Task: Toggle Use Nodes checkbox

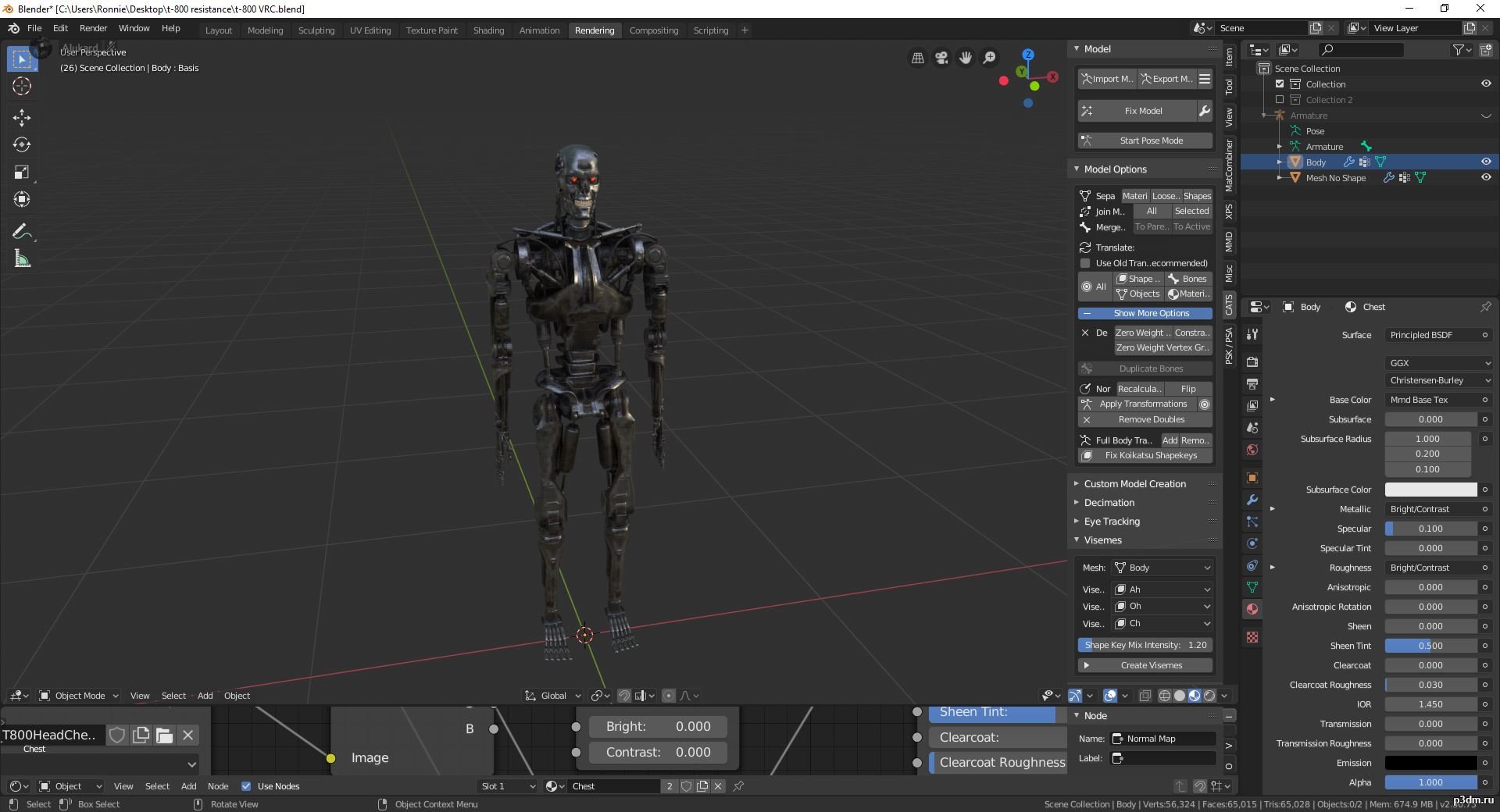Action: click(x=246, y=786)
